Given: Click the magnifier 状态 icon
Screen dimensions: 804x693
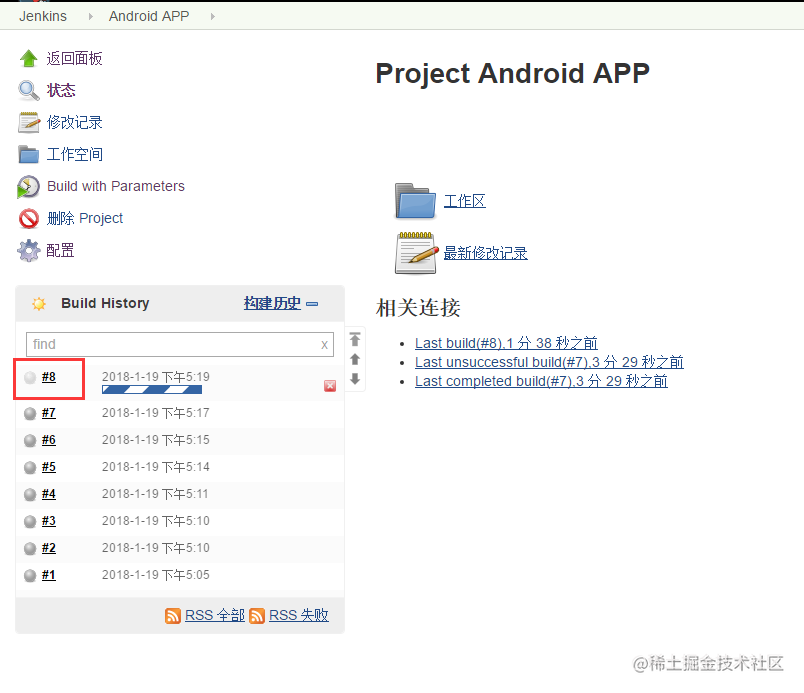Looking at the screenshot, I should tap(29, 91).
